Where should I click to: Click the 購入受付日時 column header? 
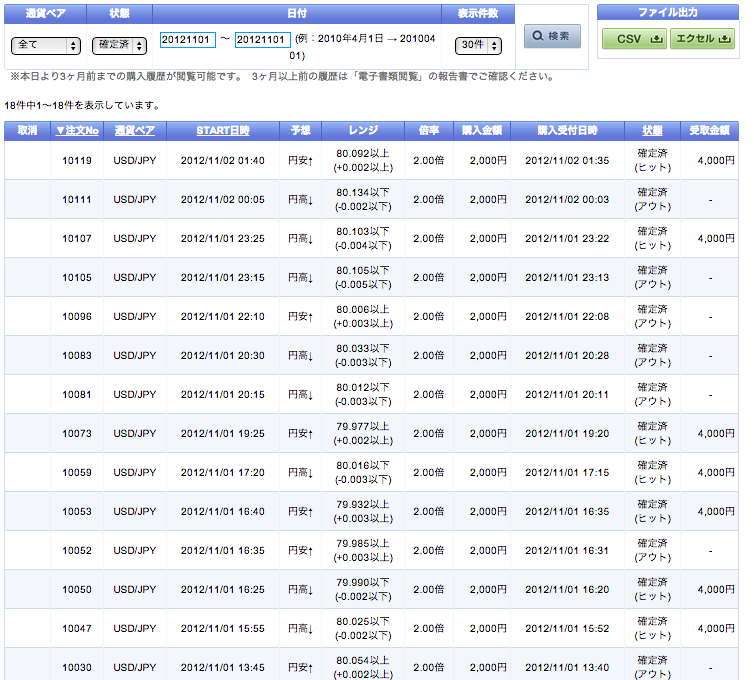pyautogui.click(x=566, y=131)
